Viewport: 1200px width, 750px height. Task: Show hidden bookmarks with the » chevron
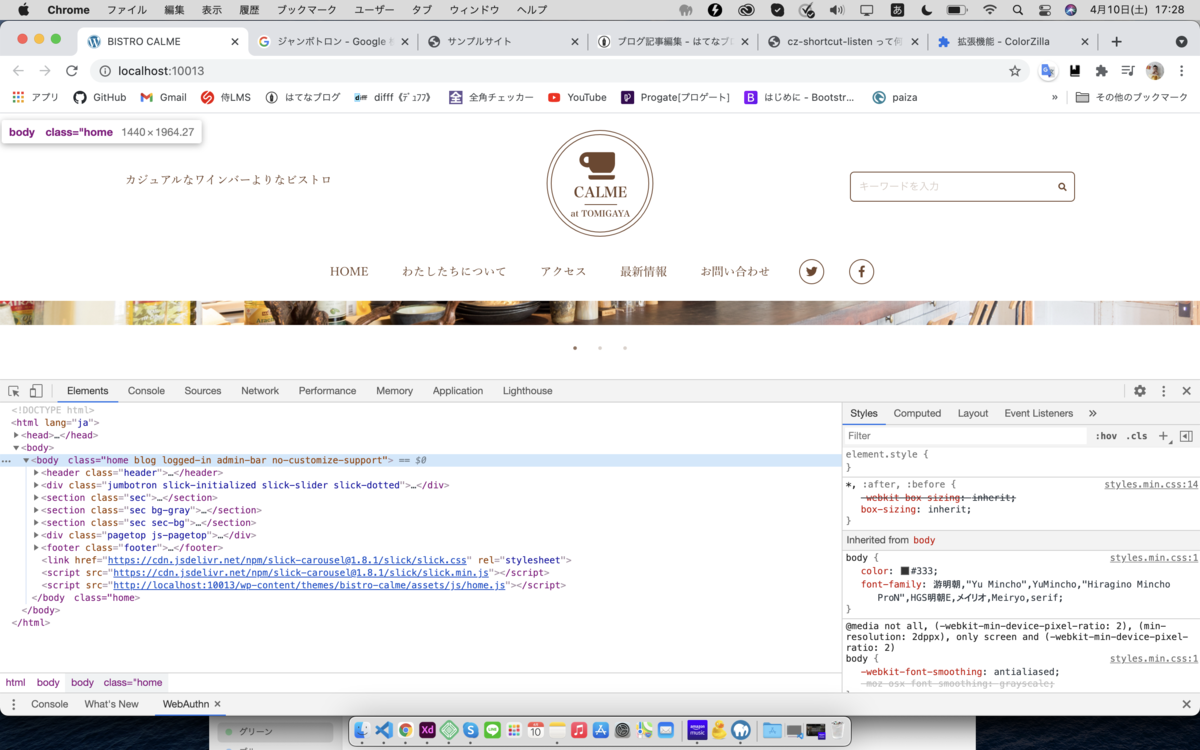[1054, 97]
